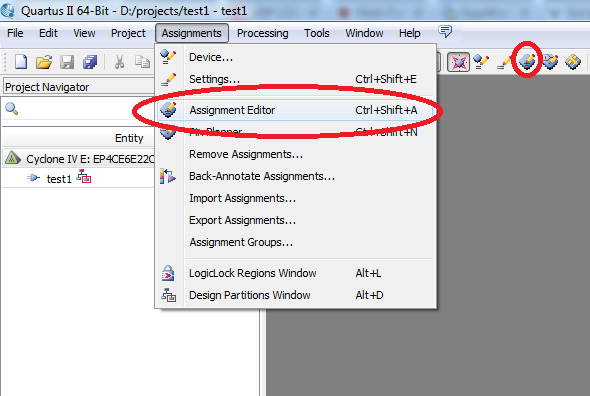The height and width of the screenshot is (396, 590).
Task: Open the Help menu
Action: pos(409,33)
